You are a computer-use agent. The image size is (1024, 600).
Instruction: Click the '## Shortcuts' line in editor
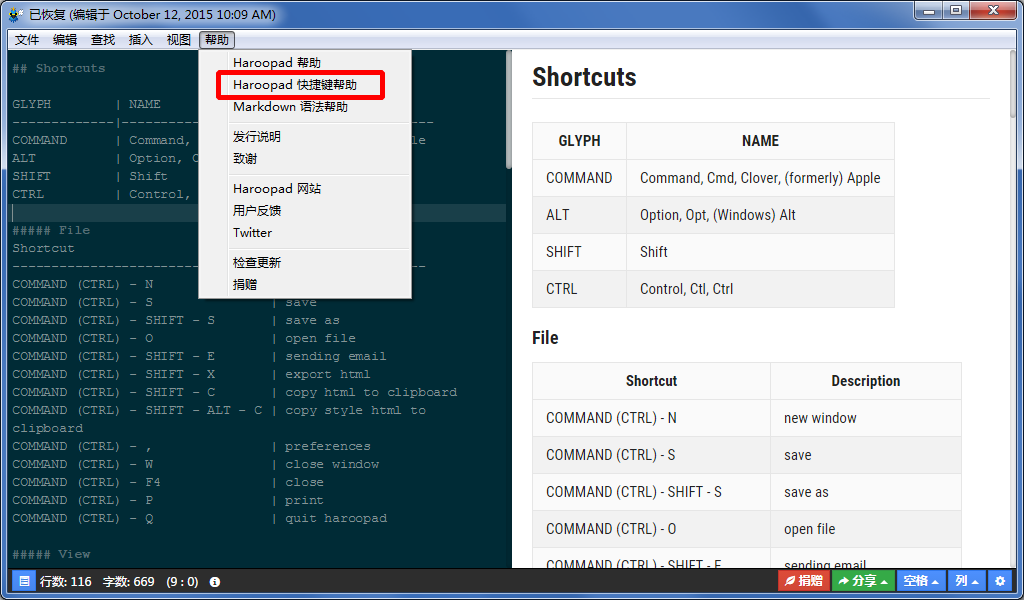59,68
